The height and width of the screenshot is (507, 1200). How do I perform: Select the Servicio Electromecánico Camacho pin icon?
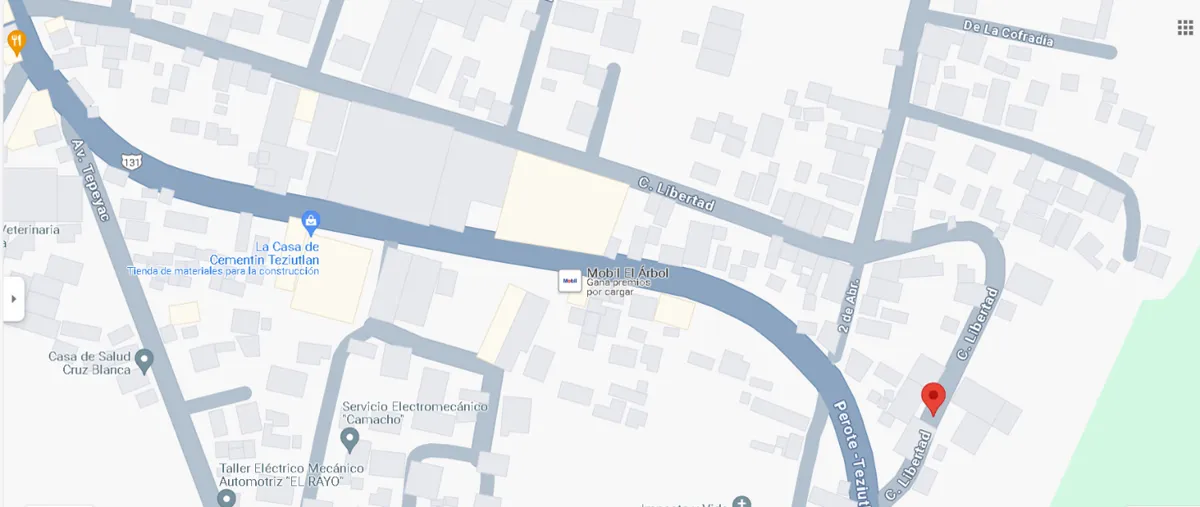pyautogui.click(x=349, y=440)
